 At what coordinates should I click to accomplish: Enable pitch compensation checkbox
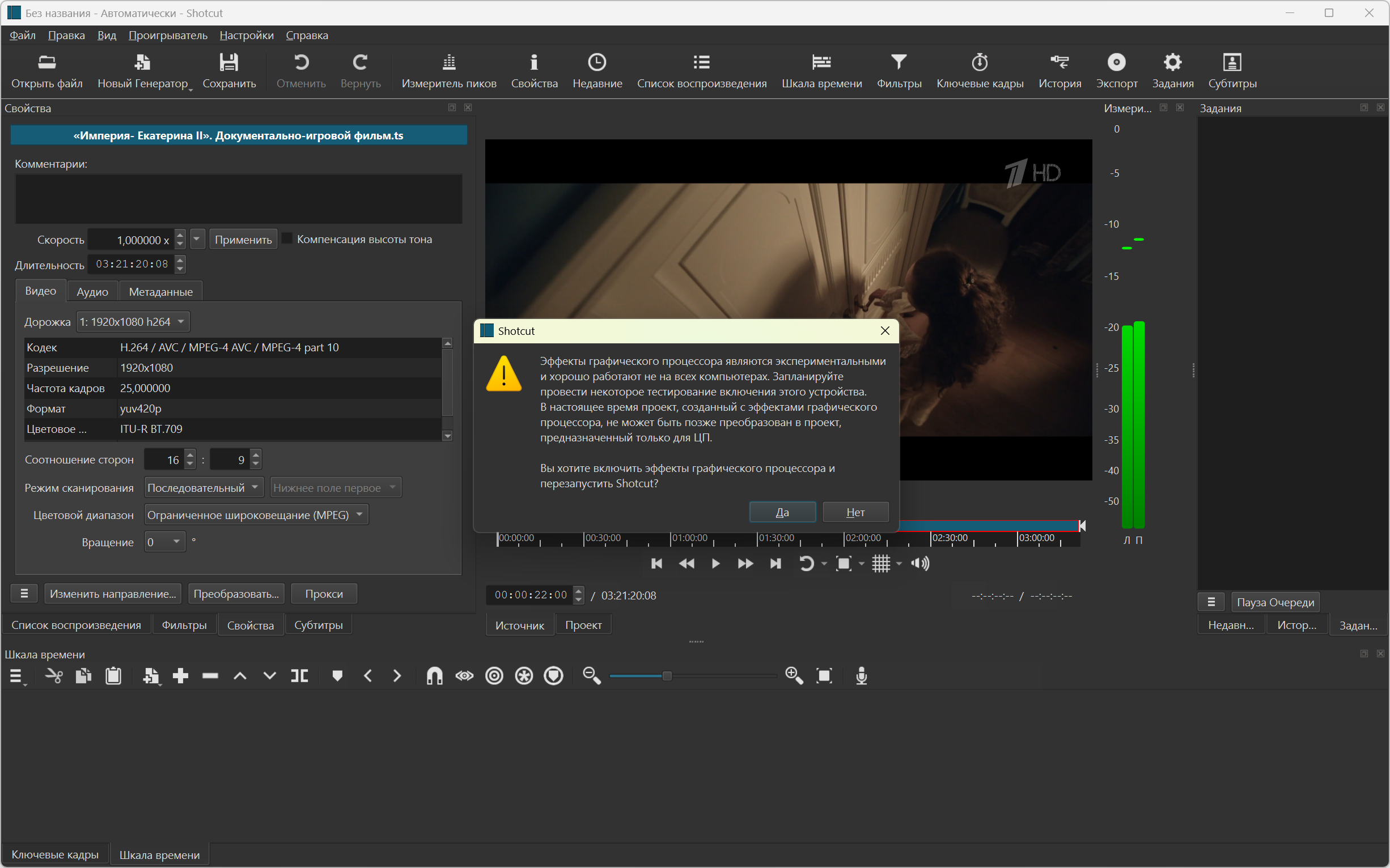click(x=287, y=239)
